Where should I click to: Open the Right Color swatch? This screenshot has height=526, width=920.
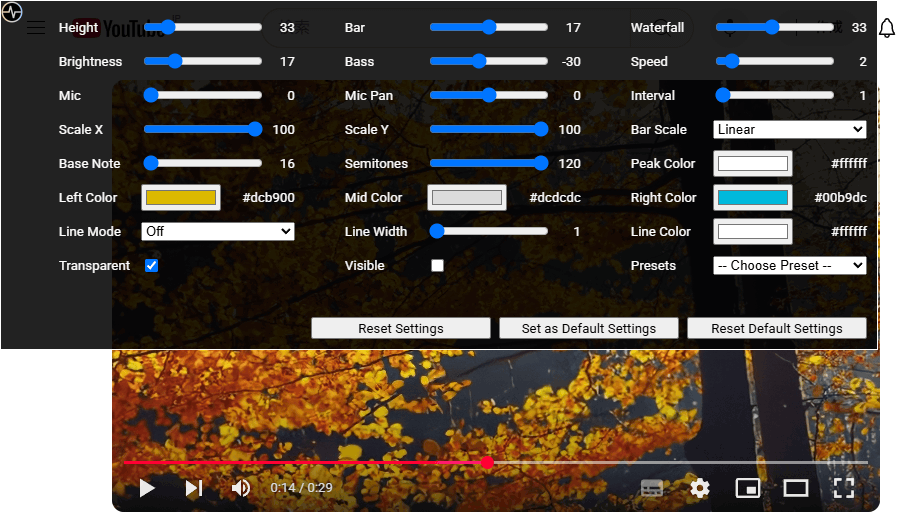[x=753, y=197]
